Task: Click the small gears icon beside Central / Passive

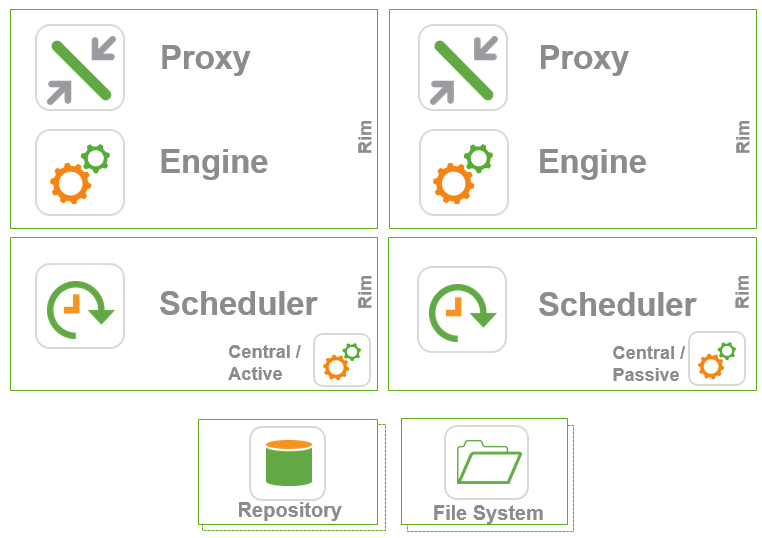Action: point(717,359)
